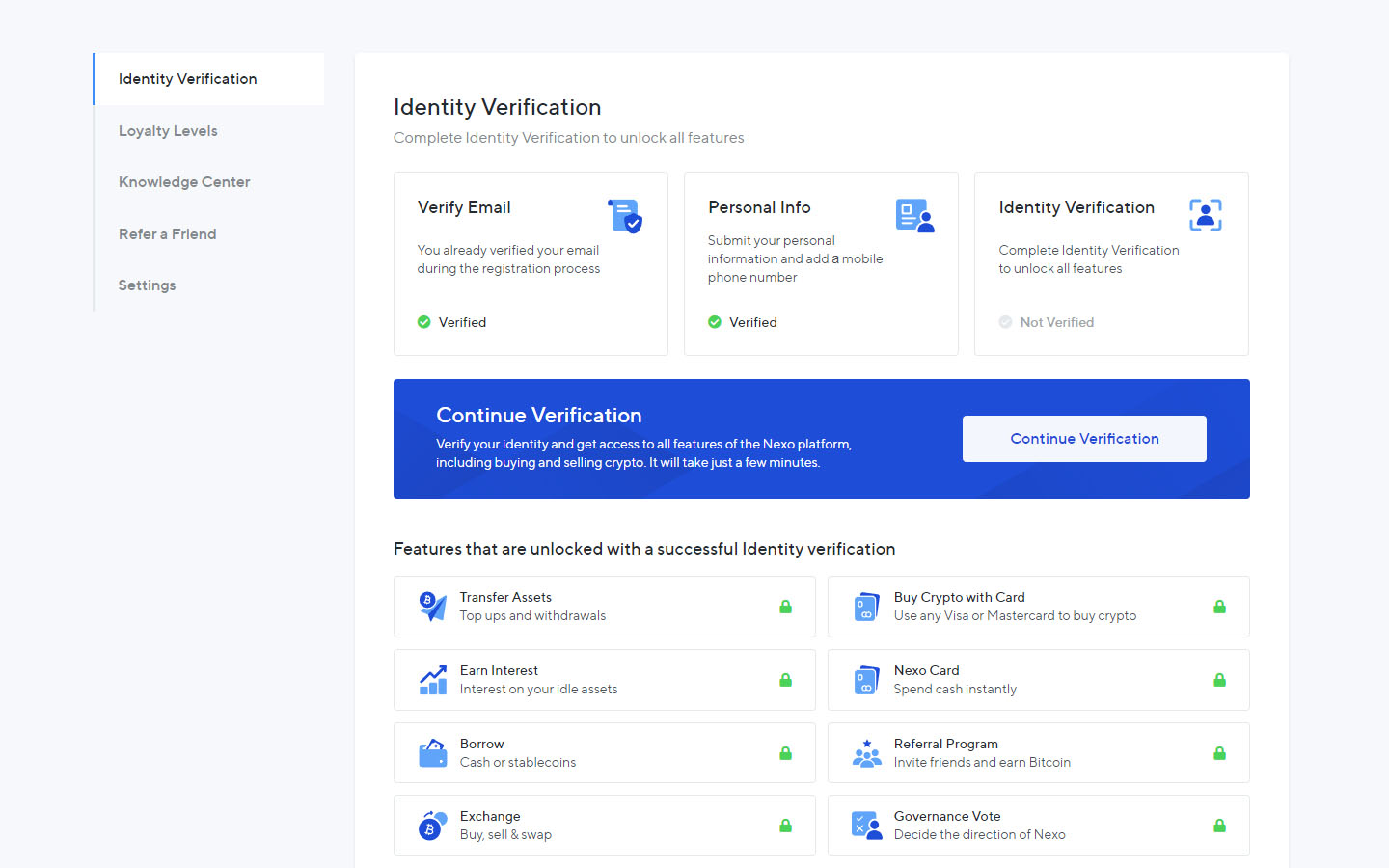Click the green lock on Earn Interest
The height and width of the screenshot is (868, 1389).
pos(785,680)
